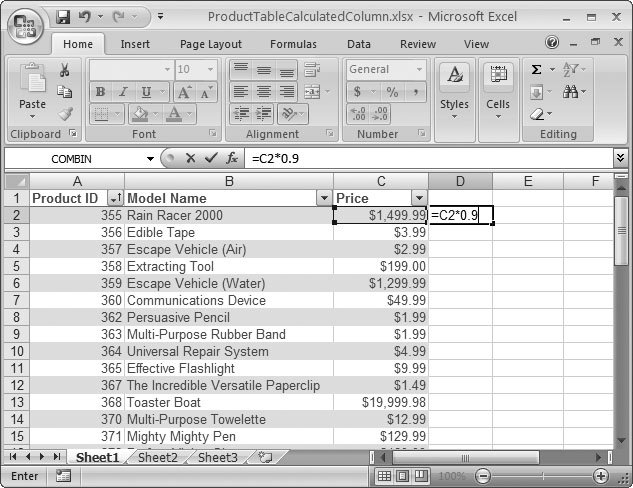Middle-align the cell contents

264,70
